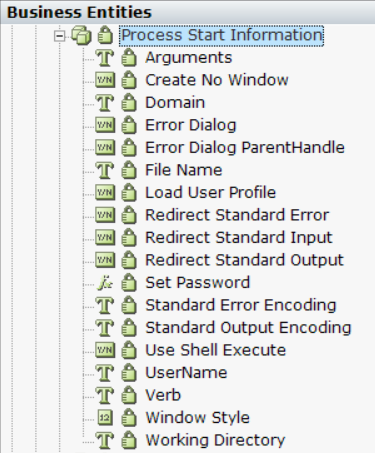
Task: Collapse the Process Start Information node
Action: (59, 36)
